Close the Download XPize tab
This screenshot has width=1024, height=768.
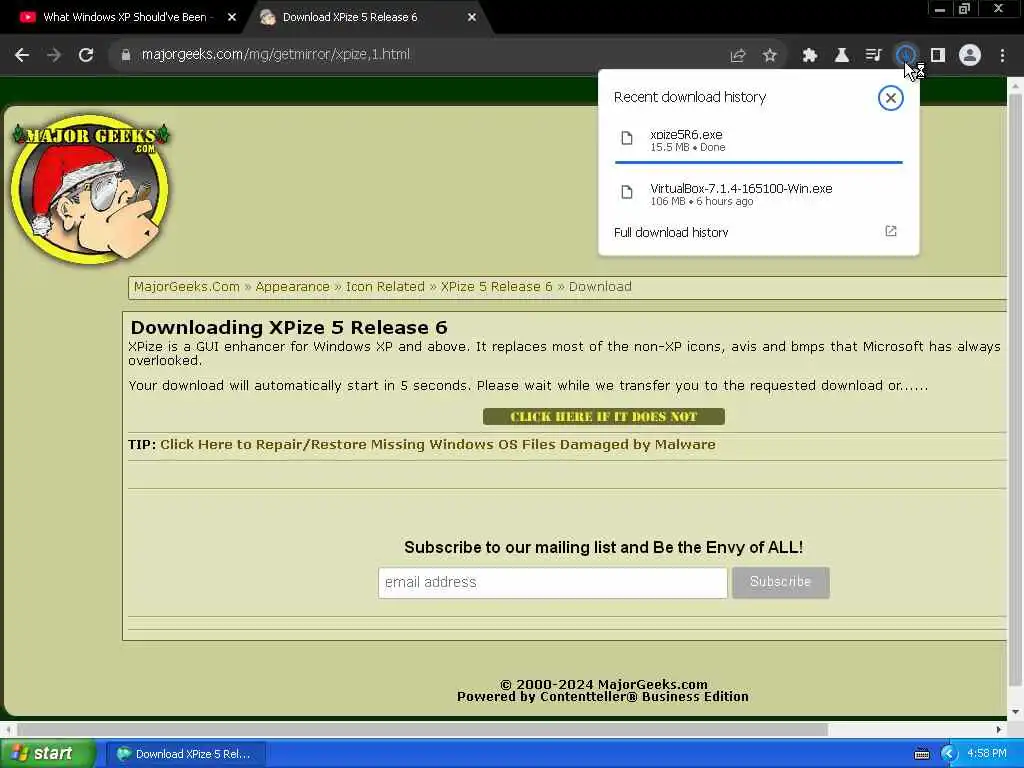472,18
